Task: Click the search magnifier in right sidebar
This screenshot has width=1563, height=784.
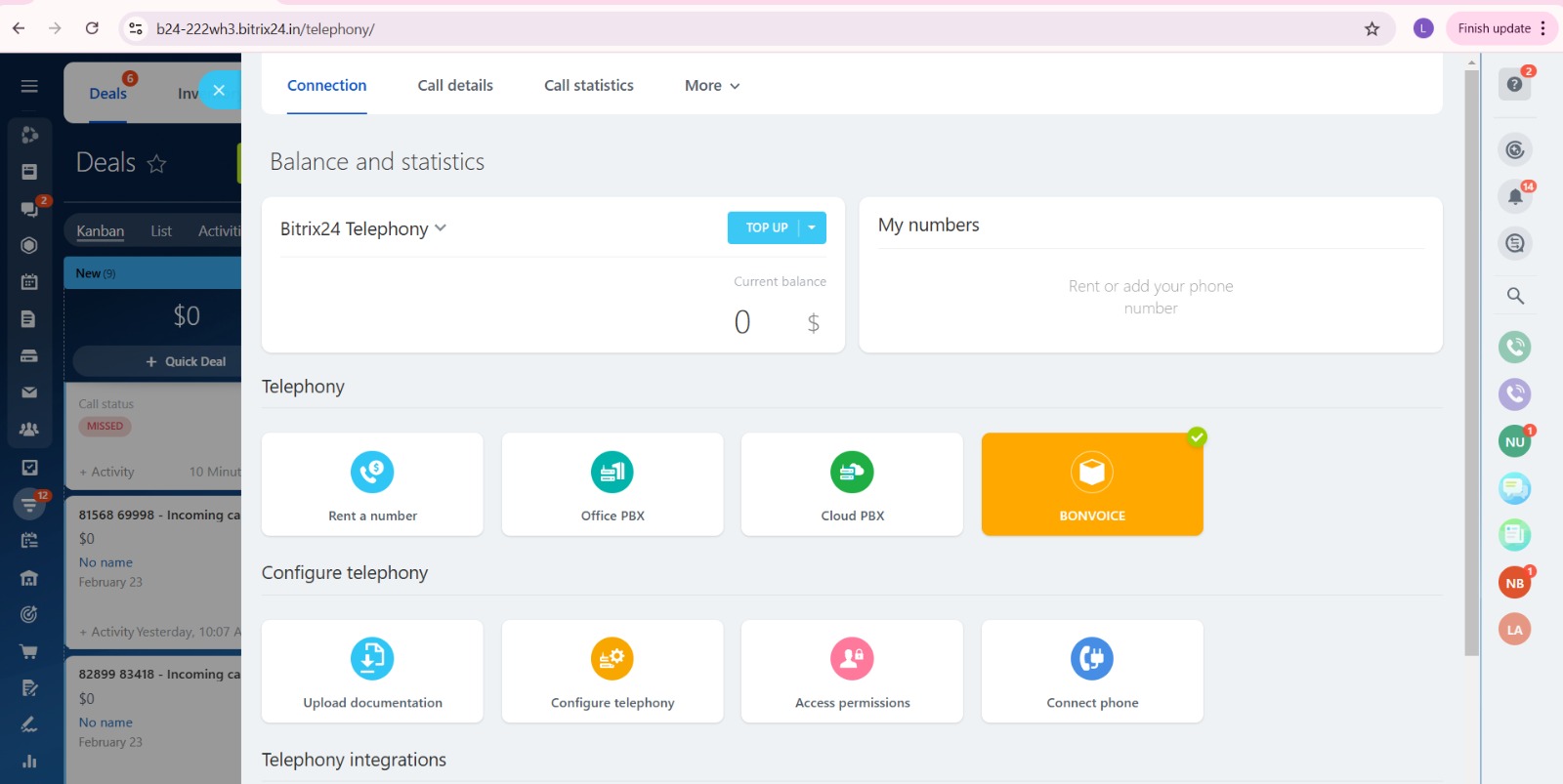Action: [1515, 296]
